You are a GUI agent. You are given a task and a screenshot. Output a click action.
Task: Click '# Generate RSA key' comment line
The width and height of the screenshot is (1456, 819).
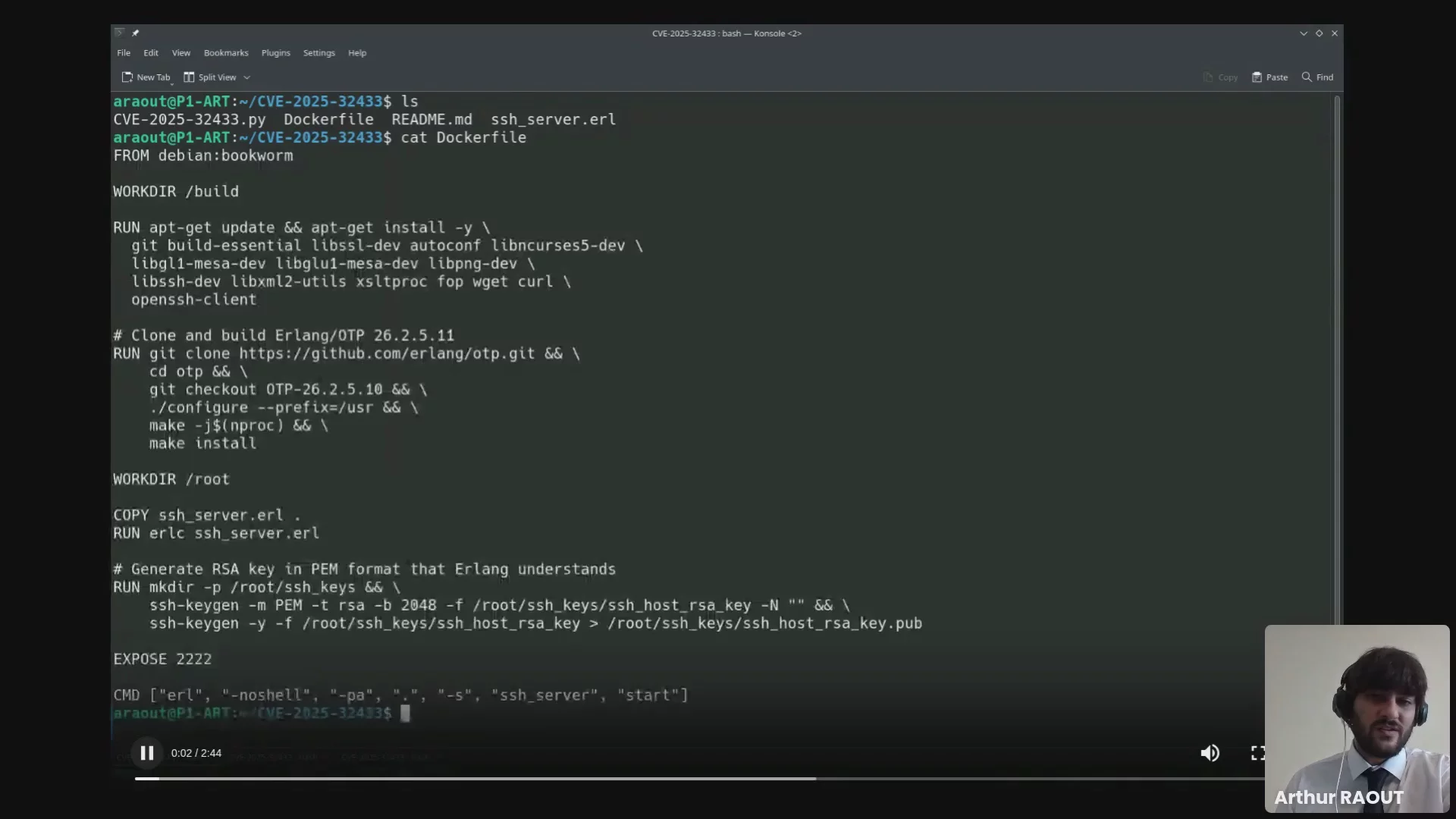pos(364,570)
